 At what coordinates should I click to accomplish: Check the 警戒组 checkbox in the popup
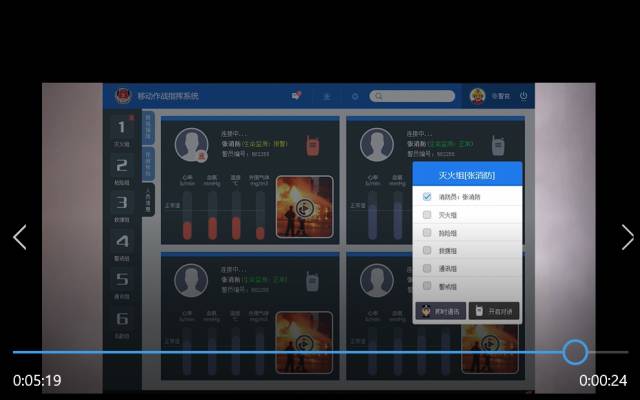[x=427, y=286]
